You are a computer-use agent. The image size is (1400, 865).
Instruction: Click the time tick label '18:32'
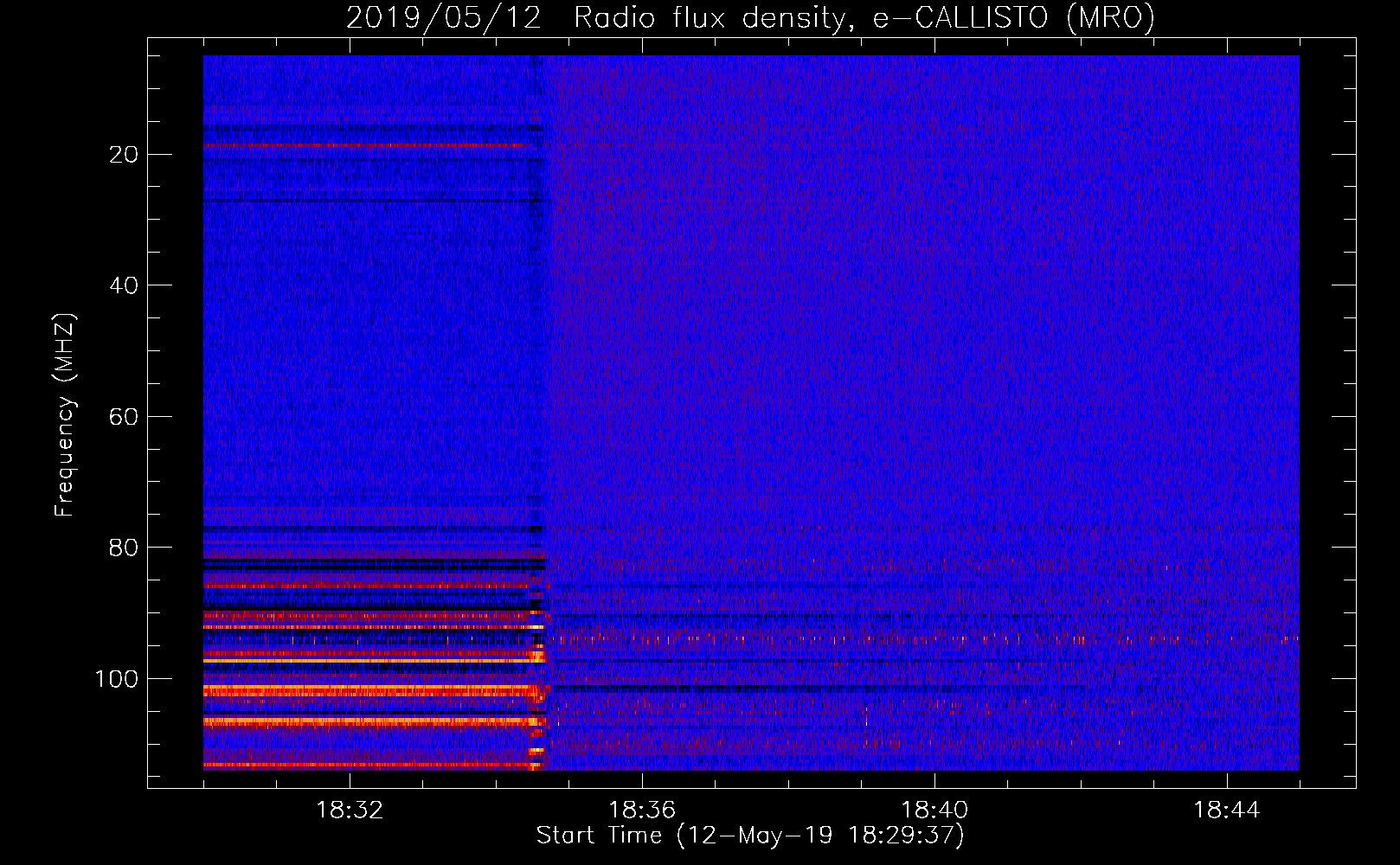point(350,811)
